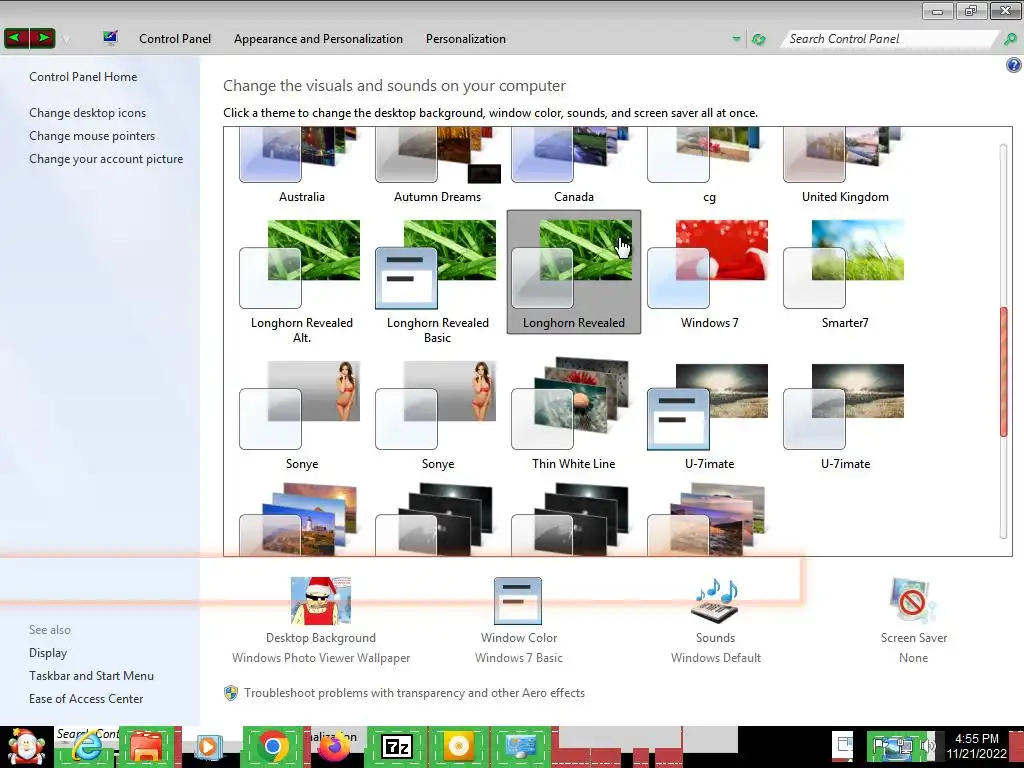The height and width of the screenshot is (768, 1024).
Task: Open Change mouse pointers link
Action: pyautogui.click(x=92, y=136)
